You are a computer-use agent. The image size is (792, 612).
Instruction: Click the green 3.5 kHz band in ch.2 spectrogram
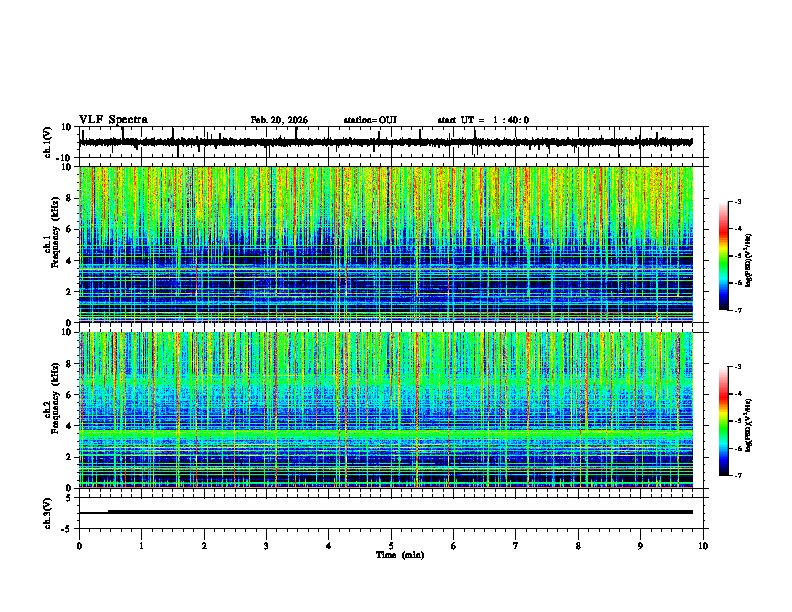pyautogui.click(x=386, y=434)
